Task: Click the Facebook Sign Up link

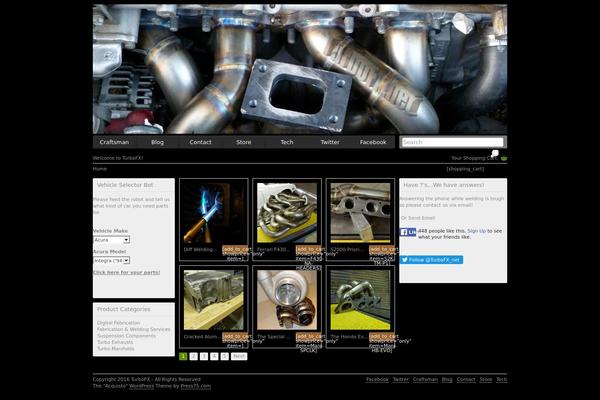Action: coord(476,231)
